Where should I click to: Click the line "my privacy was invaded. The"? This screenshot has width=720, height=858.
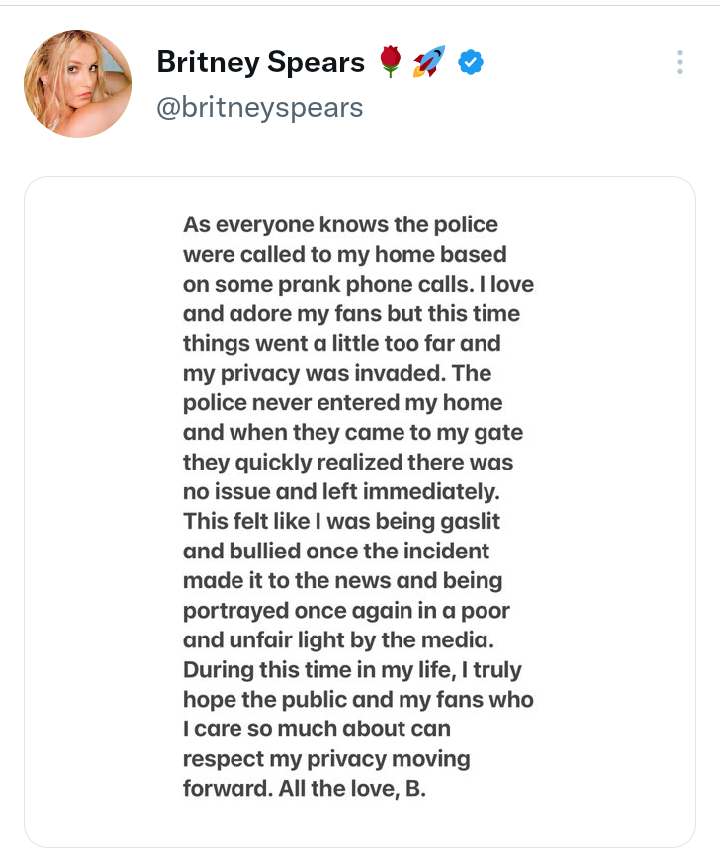pos(337,374)
